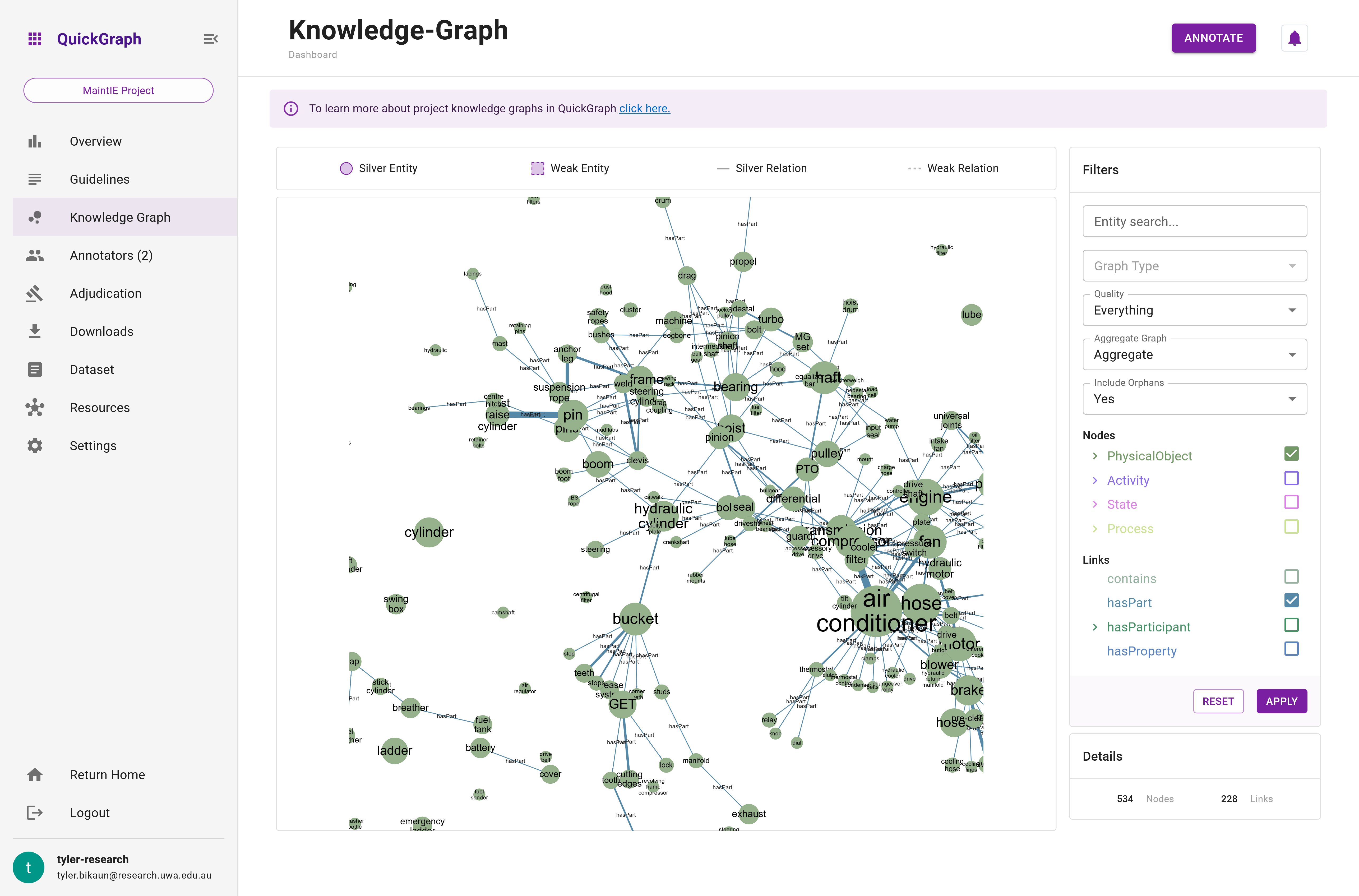The image size is (1359, 896).
Task: Uncheck the hasPart link filter
Action: (1292, 601)
